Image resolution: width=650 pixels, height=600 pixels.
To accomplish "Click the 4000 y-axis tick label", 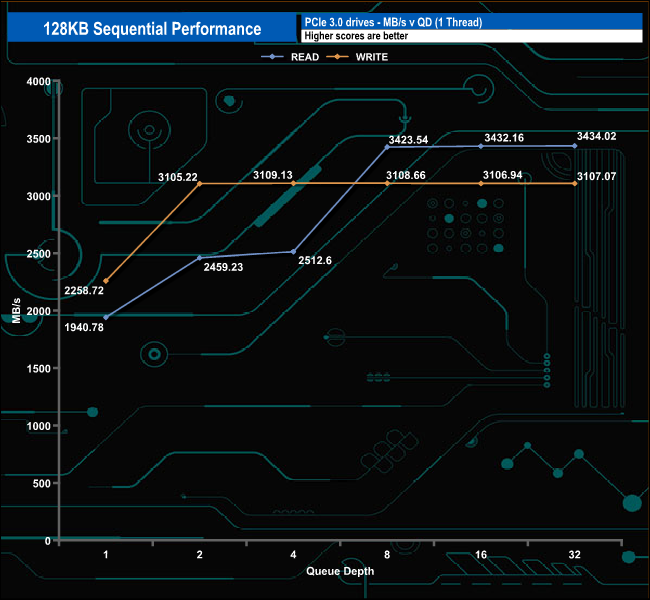I will tap(39, 82).
